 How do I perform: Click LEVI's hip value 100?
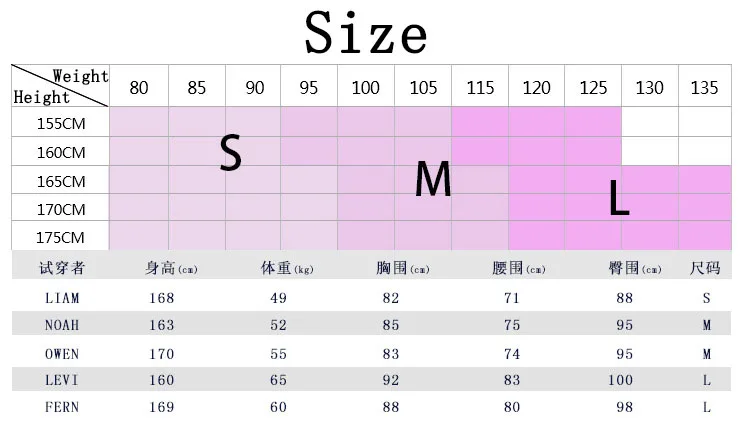coord(620,380)
